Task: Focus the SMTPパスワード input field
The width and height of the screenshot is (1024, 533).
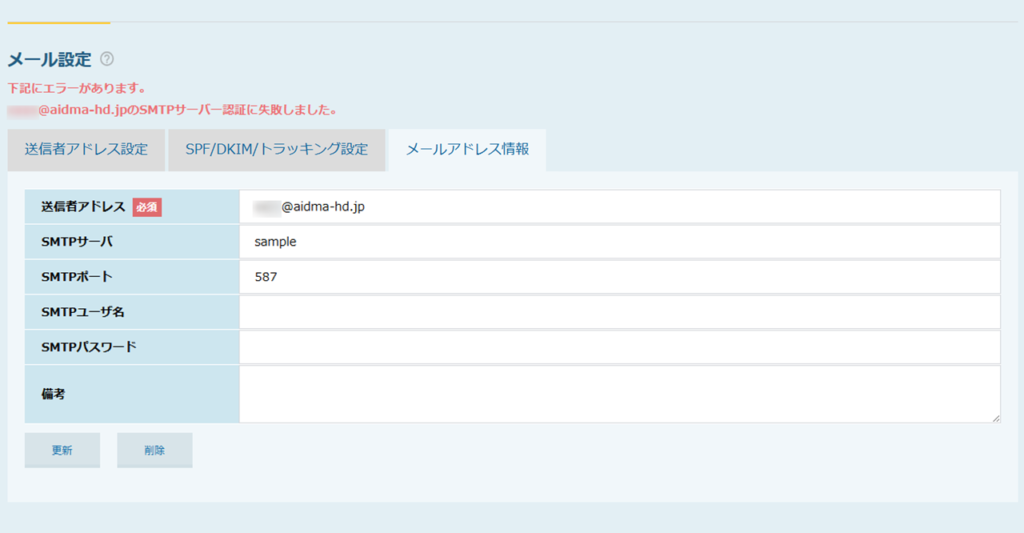Action: point(619,347)
